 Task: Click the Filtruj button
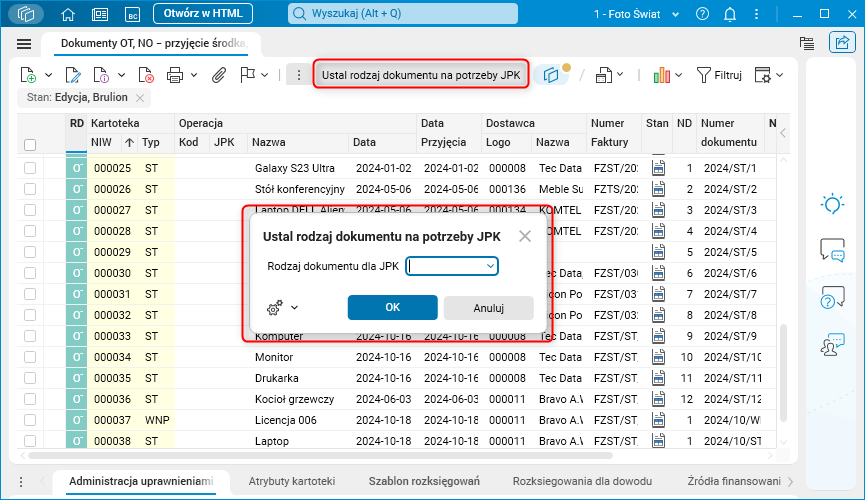pos(719,75)
